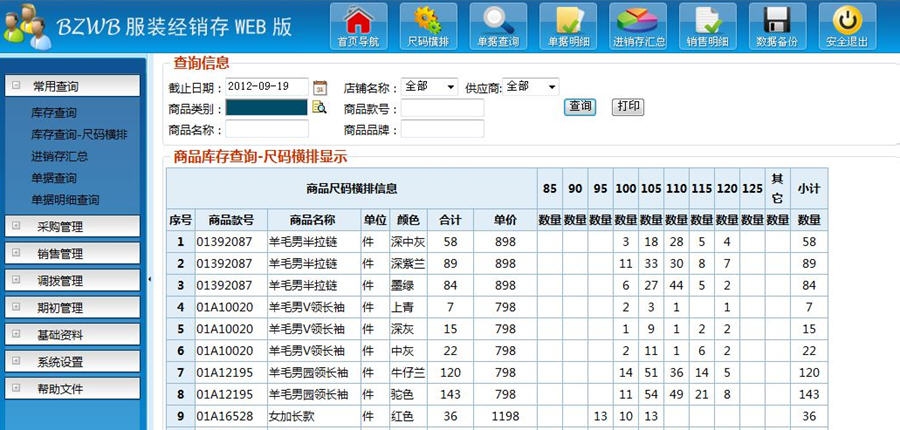The height and width of the screenshot is (430, 900).
Task: Open 销售明细 document icon
Action: [x=708, y=26]
